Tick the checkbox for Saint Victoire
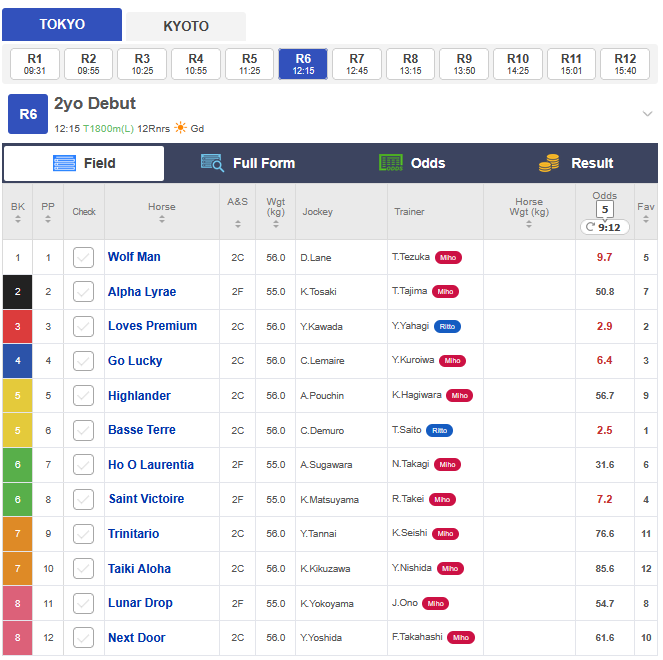The width and height of the screenshot is (663, 660). 83,499
